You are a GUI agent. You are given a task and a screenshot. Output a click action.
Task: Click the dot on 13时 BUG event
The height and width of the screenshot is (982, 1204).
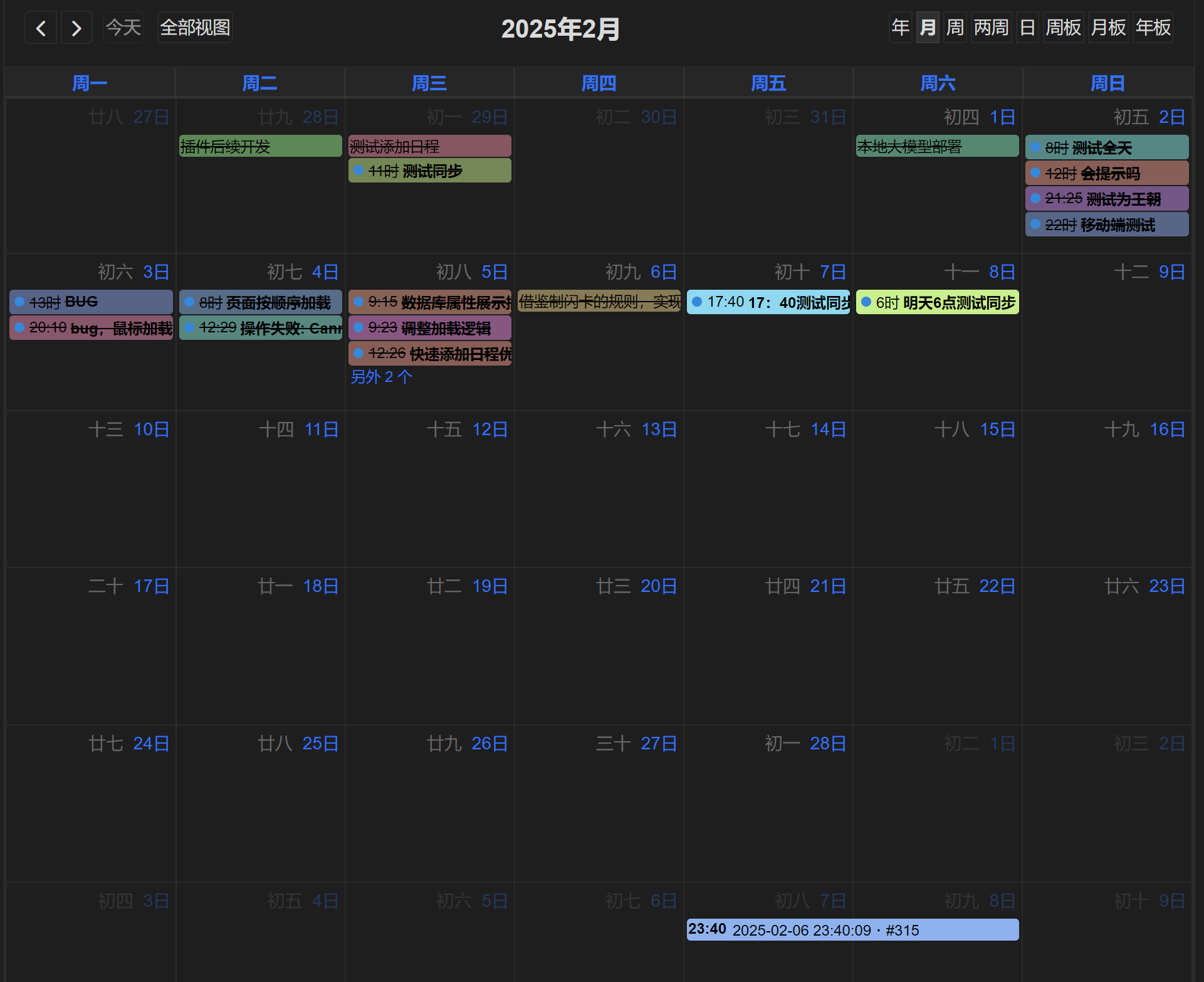(19, 302)
